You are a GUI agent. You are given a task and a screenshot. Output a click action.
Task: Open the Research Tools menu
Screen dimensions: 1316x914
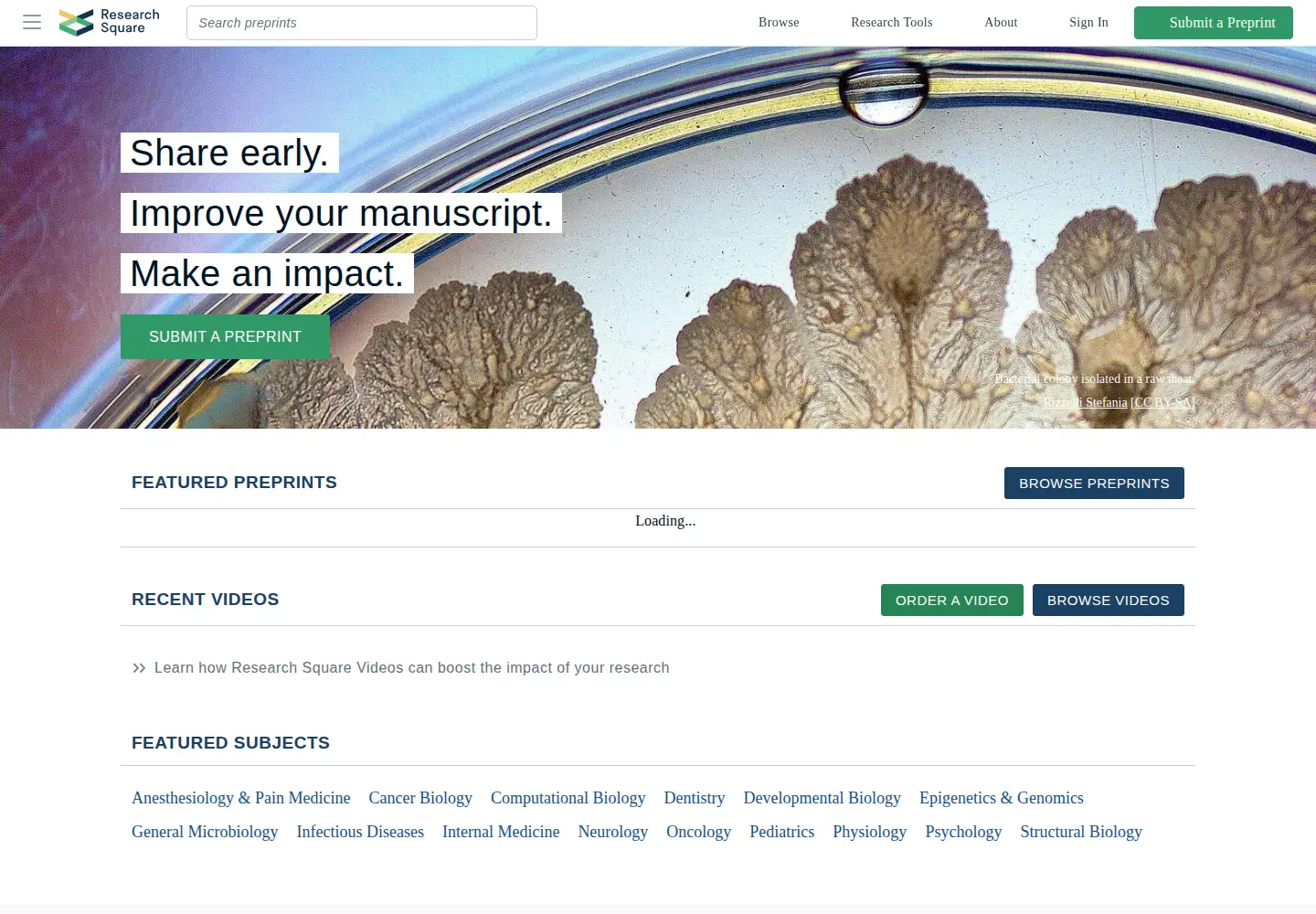pyautogui.click(x=892, y=23)
